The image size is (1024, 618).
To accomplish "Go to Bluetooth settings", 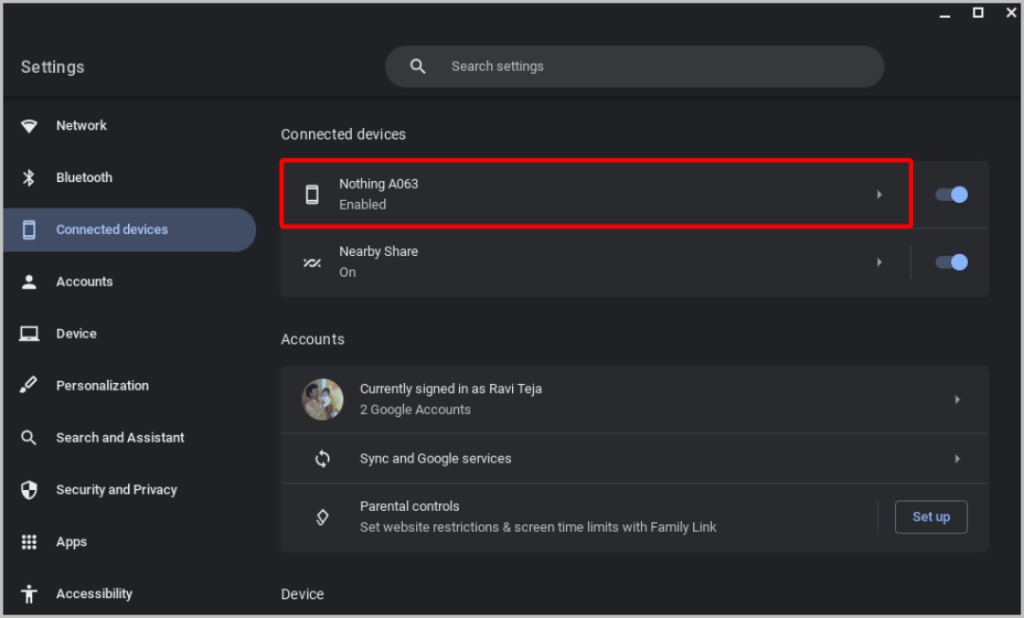I will pos(129,178).
